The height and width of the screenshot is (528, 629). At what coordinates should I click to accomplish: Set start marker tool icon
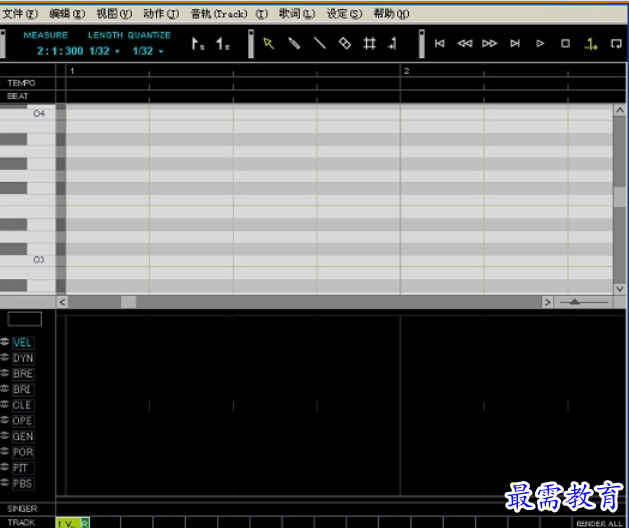coord(197,44)
